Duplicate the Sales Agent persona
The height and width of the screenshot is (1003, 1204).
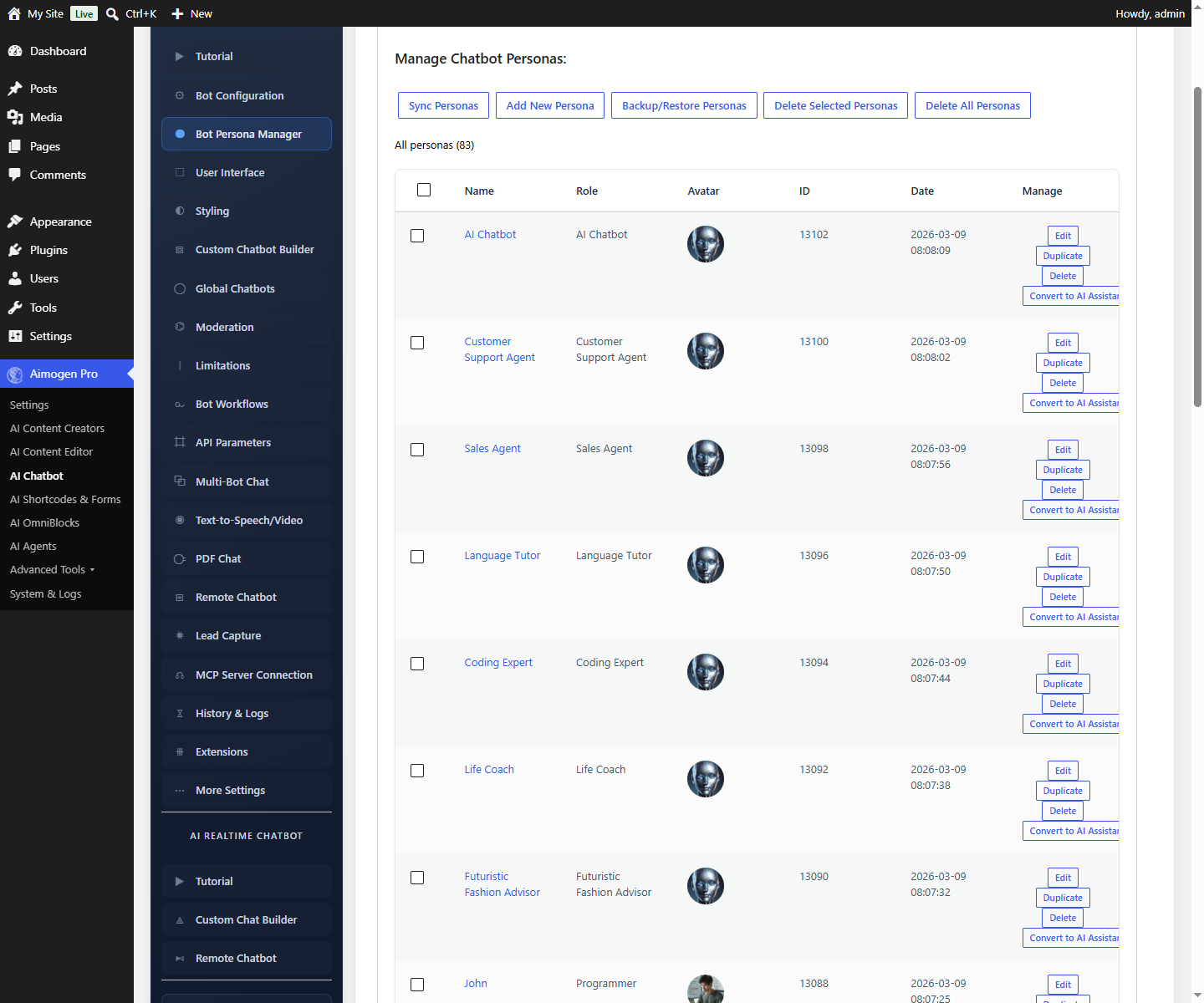(1063, 470)
